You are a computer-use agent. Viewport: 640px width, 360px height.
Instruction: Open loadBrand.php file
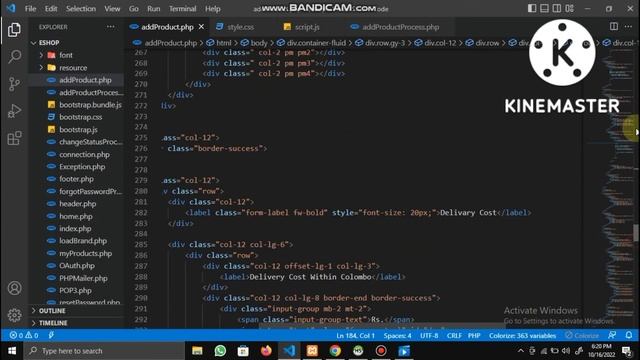tap(83, 241)
